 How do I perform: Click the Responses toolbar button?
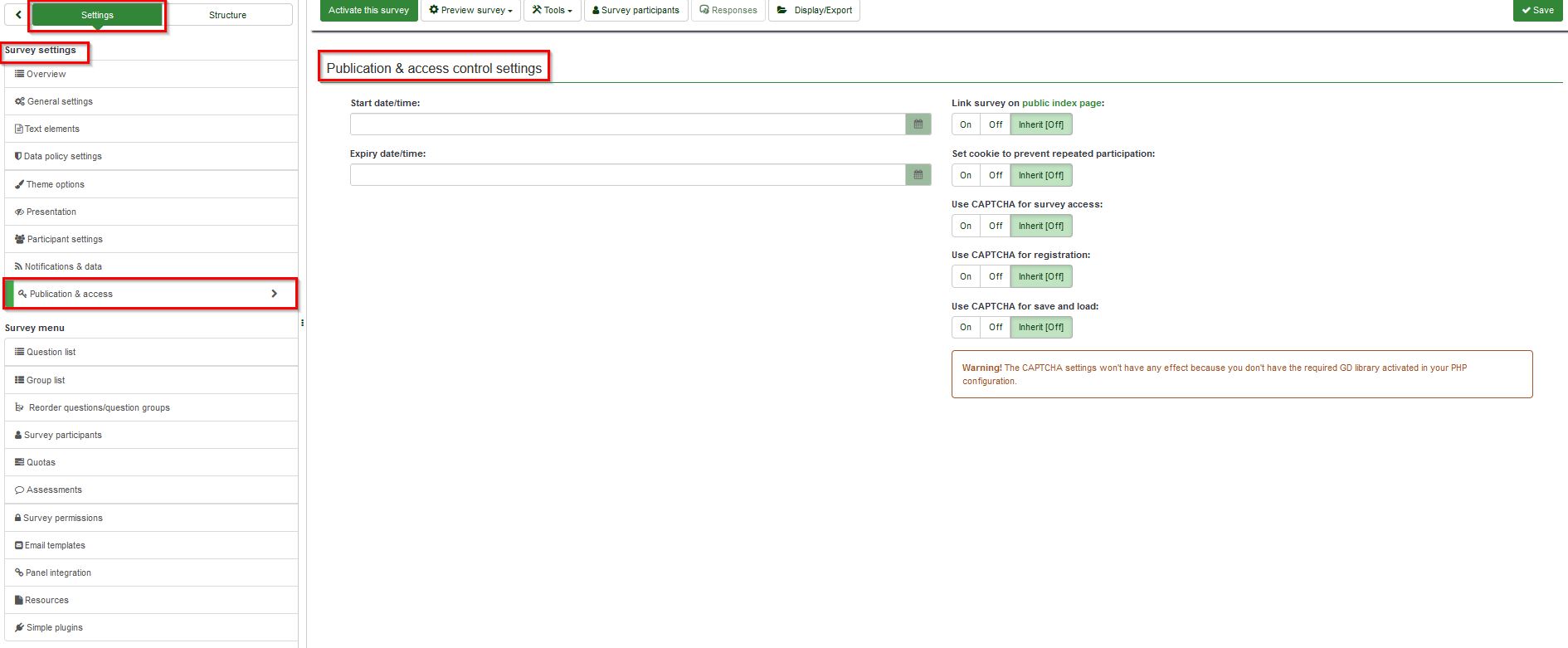[728, 10]
